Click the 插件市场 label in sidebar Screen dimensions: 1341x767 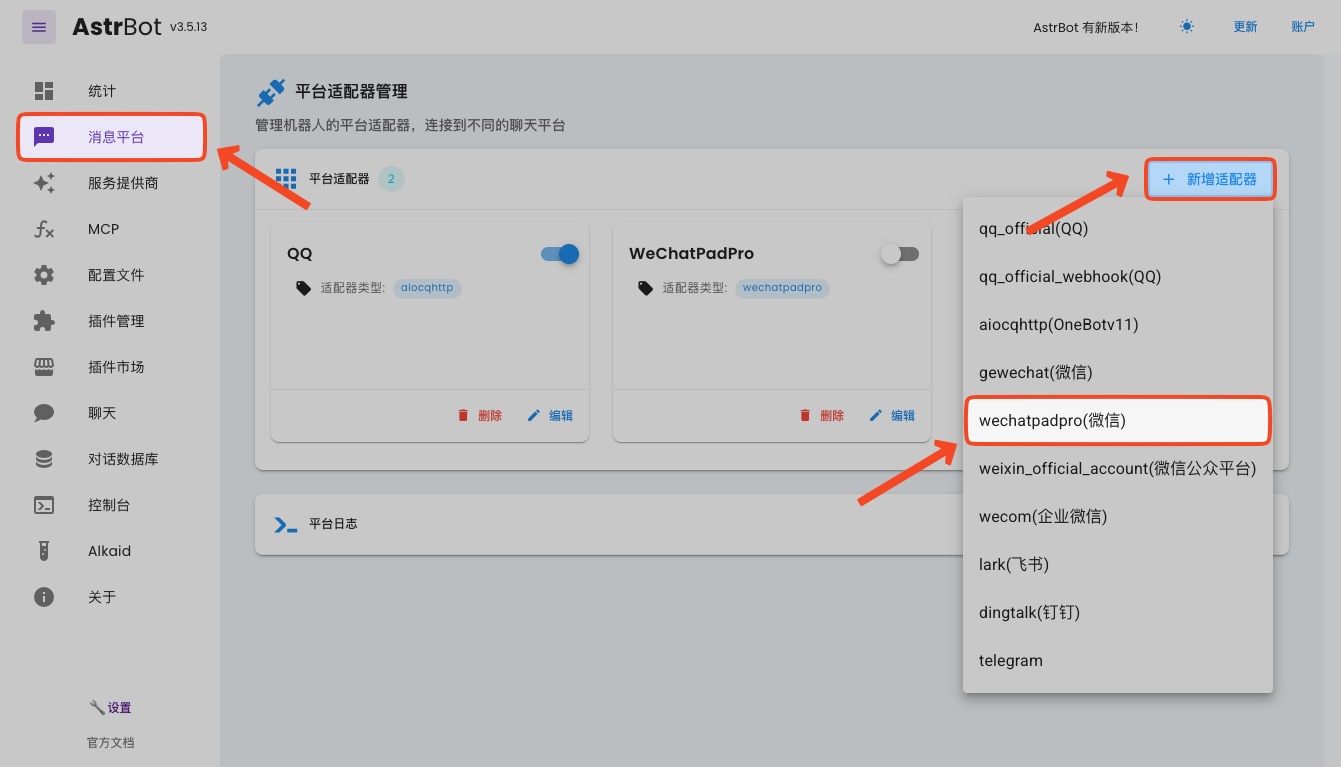(116, 367)
